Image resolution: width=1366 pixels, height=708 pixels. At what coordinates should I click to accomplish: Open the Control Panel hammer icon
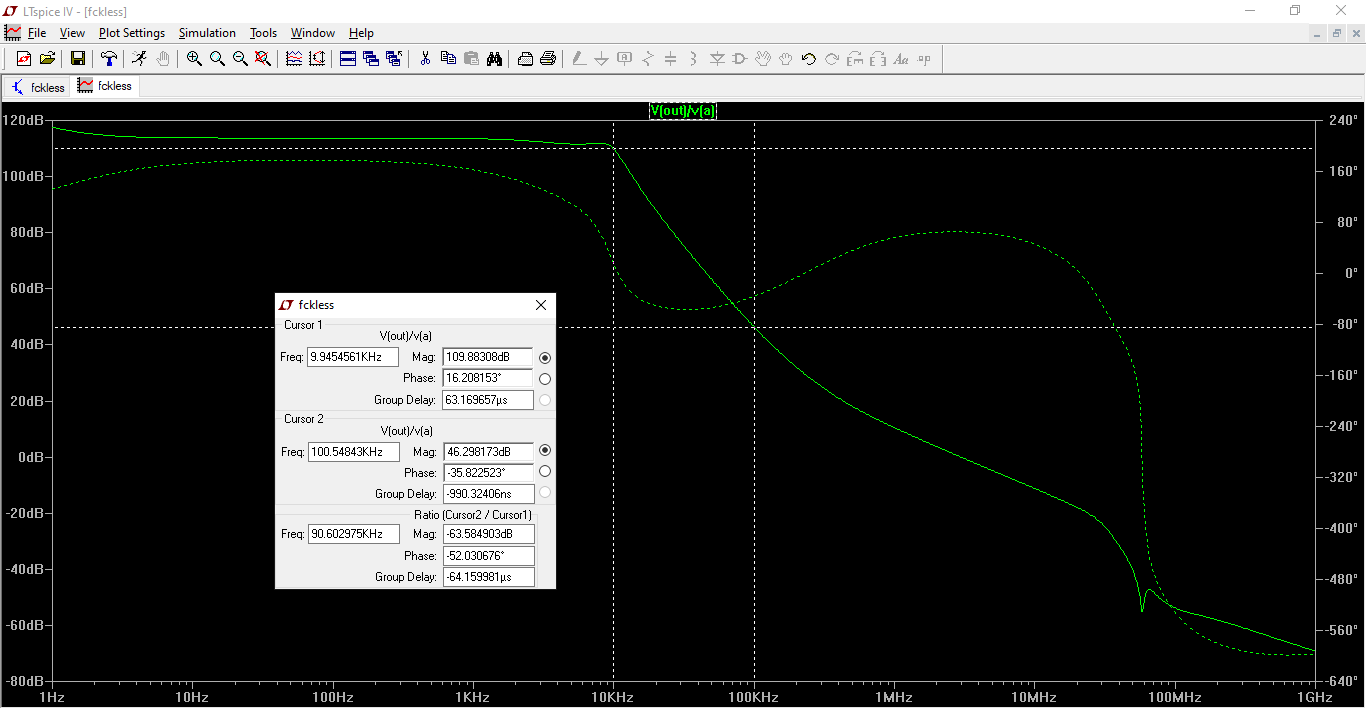(x=108, y=59)
